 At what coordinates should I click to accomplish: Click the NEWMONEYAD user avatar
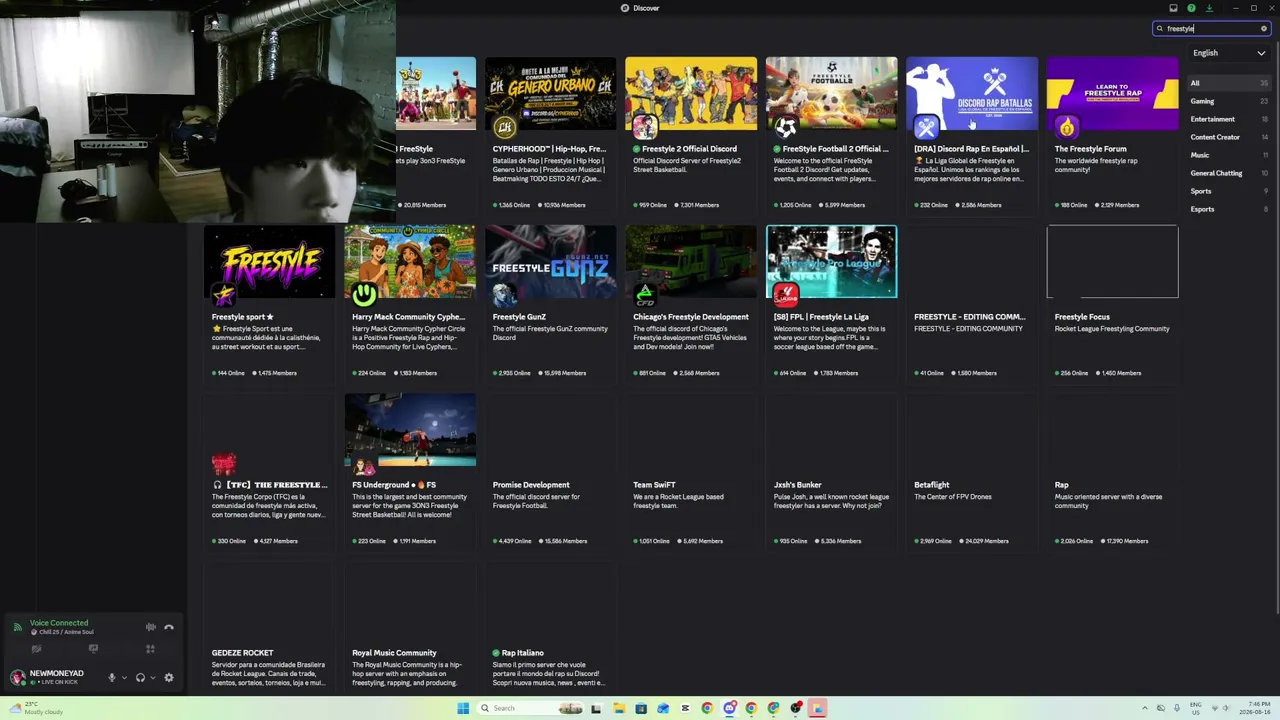click(17, 677)
